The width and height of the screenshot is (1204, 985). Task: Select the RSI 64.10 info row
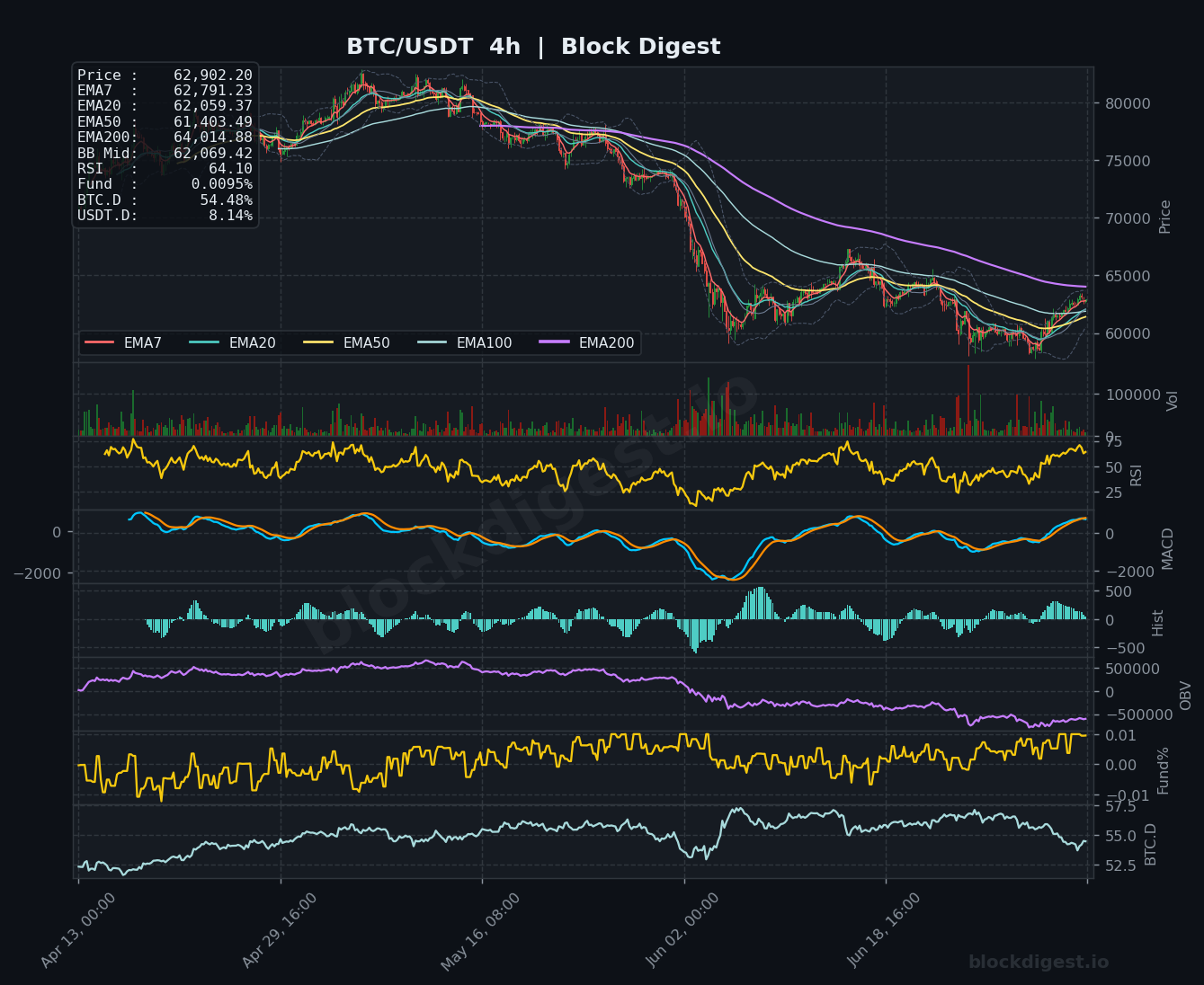(165, 169)
